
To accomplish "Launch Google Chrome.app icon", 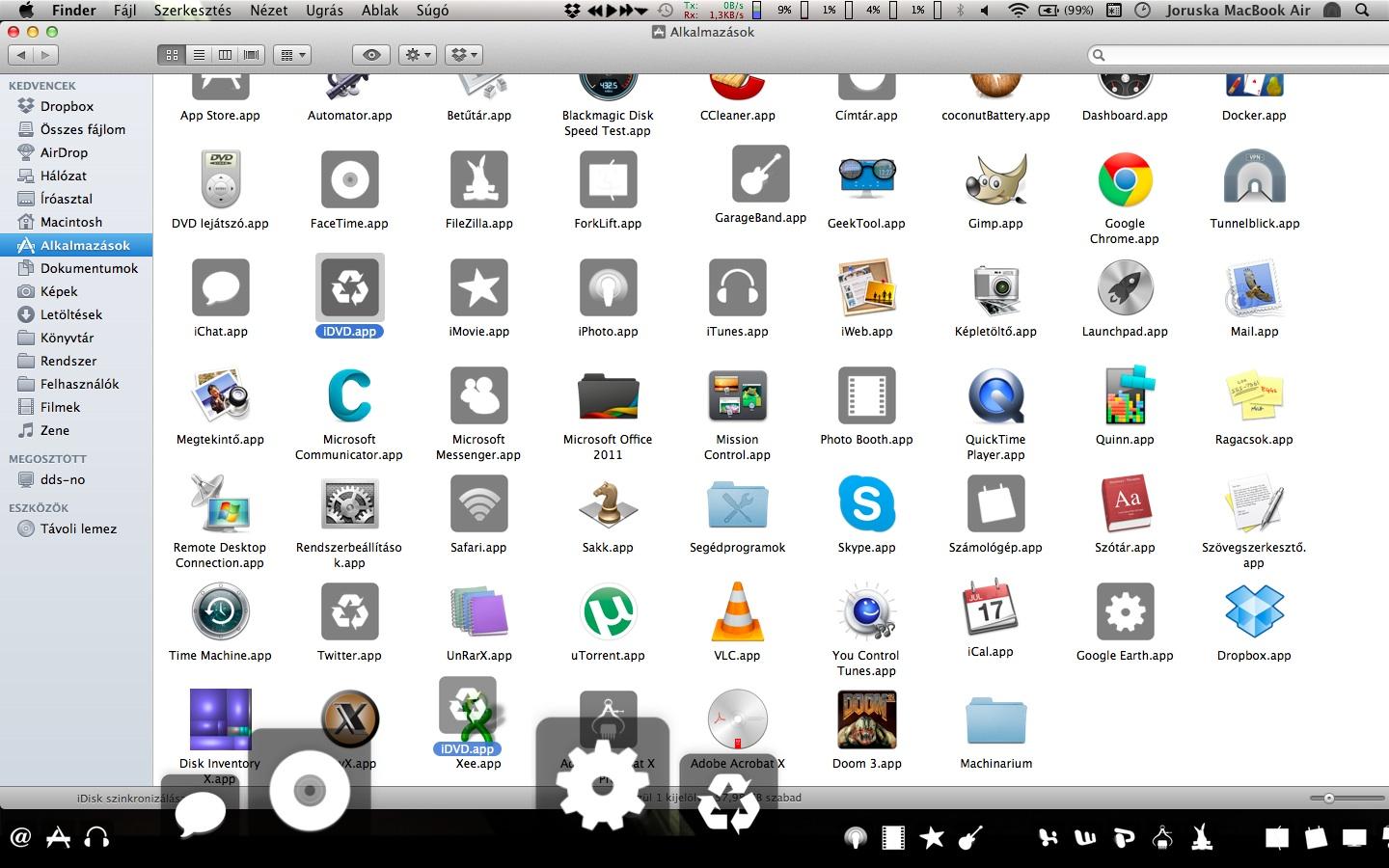I will point(1125,180).
